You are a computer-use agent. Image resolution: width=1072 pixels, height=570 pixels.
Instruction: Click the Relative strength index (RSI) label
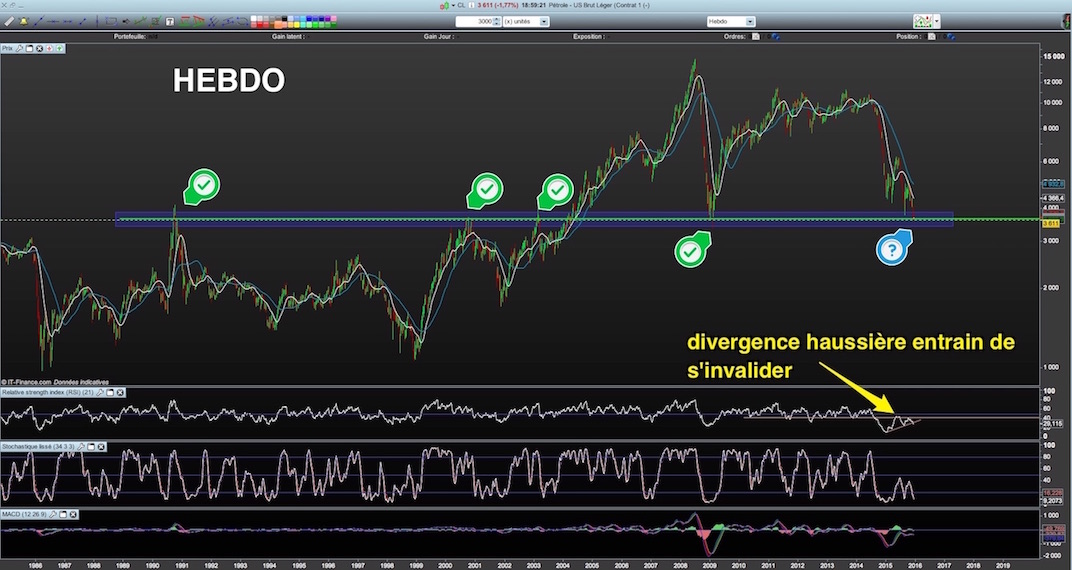pyautogui.click(x=48, y=392)
